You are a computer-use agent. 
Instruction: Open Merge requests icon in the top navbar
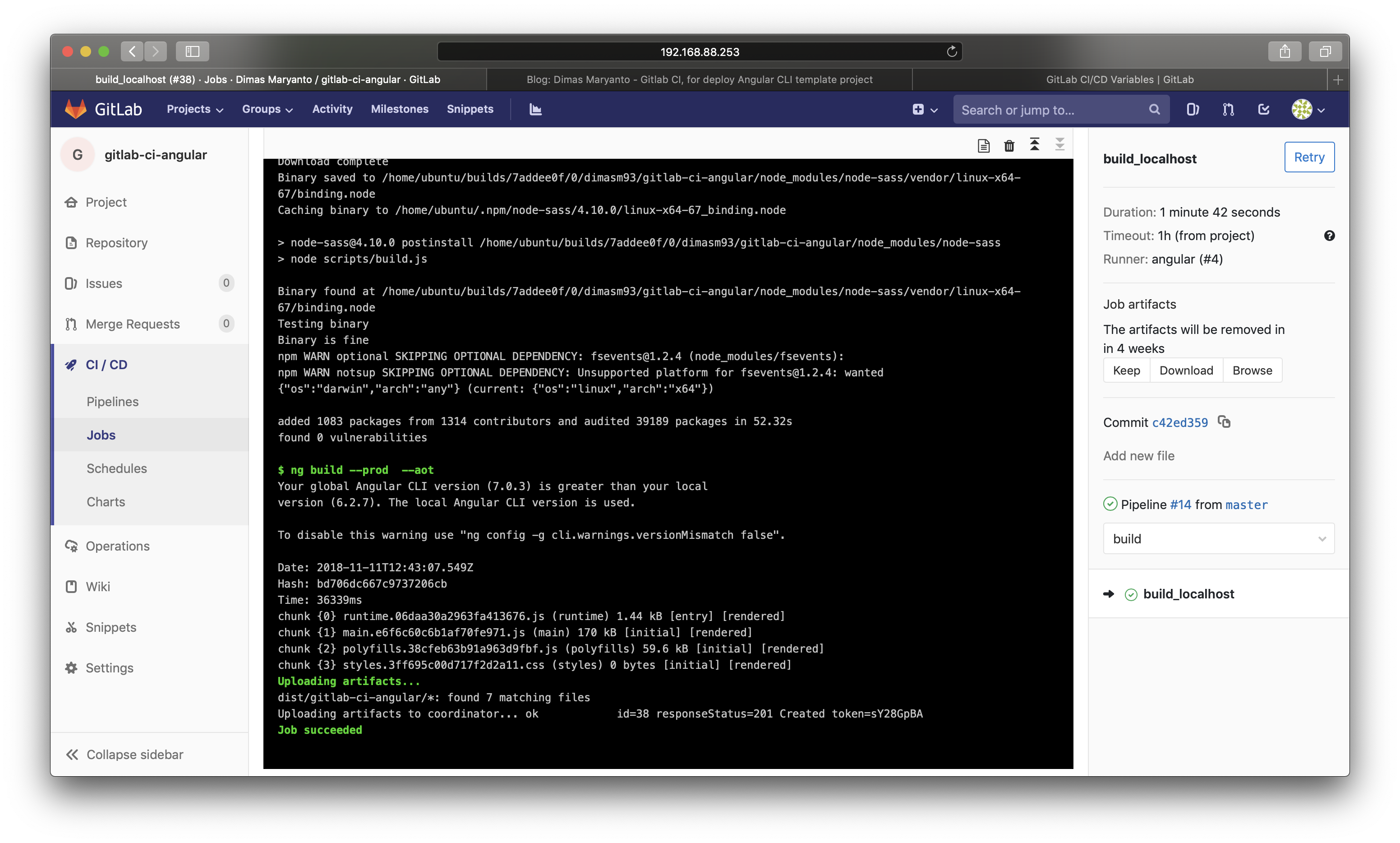click(1228, 109)
